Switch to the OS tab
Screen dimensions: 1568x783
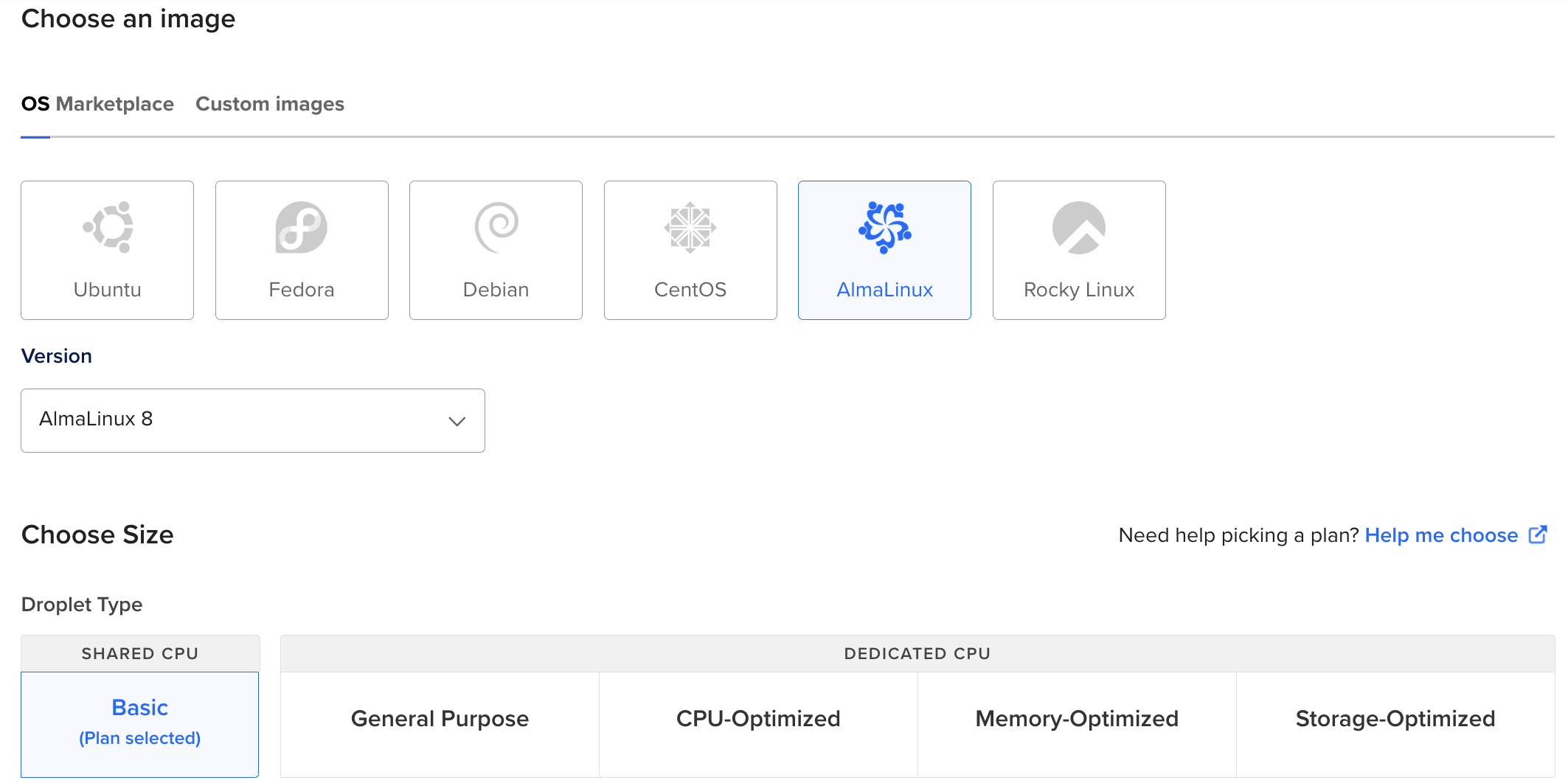point(35,104)
